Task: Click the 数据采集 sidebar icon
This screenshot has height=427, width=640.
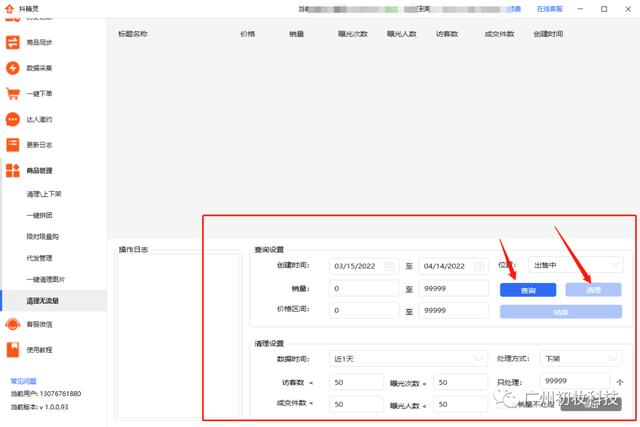Action: (x=13, y=68)
